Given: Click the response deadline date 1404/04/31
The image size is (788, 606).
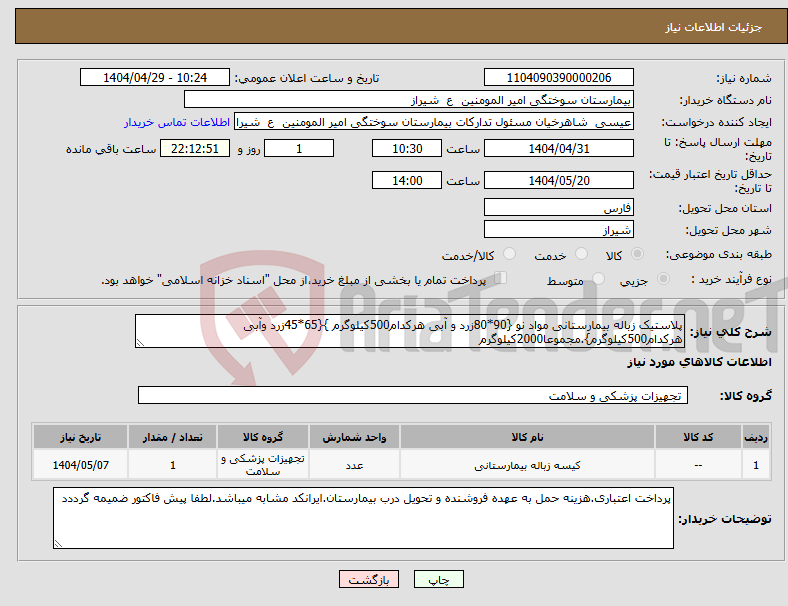Looking at the screenshot, I should [559, 148].
